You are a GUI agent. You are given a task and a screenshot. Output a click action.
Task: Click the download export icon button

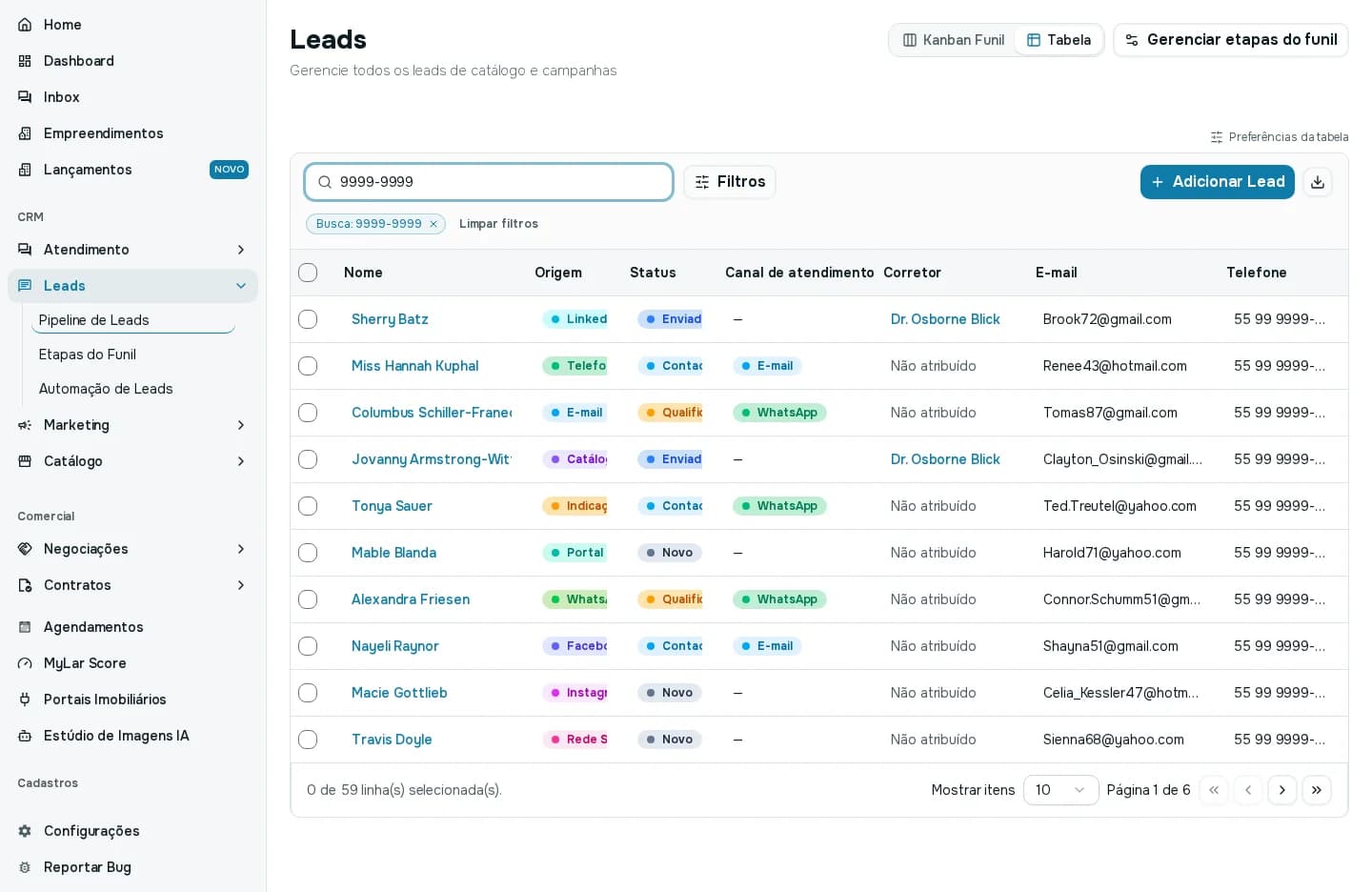coord(1318,182)
